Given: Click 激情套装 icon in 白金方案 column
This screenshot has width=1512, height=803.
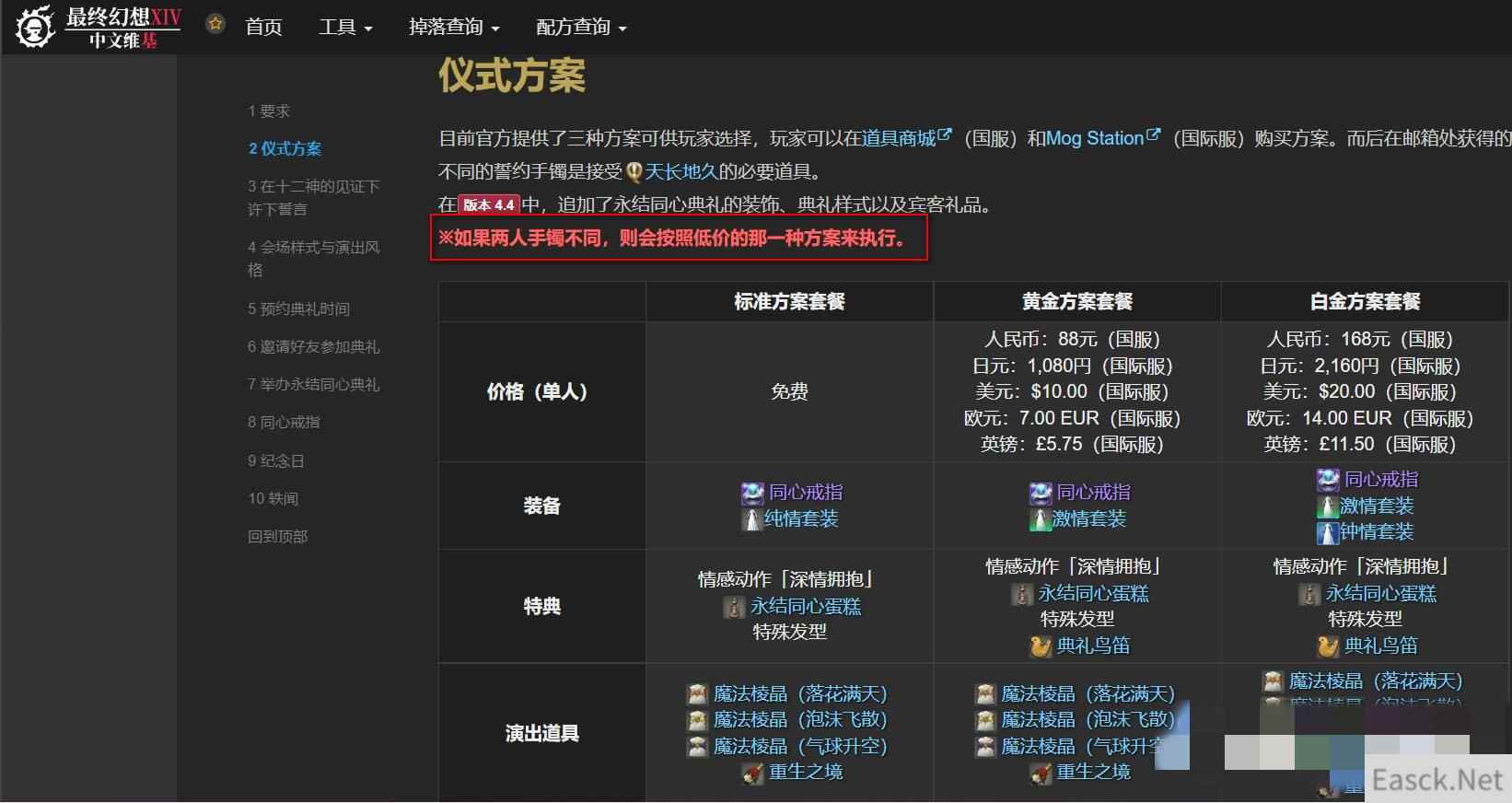Looking at the screenshot, I should click(x=1328, y=506).
